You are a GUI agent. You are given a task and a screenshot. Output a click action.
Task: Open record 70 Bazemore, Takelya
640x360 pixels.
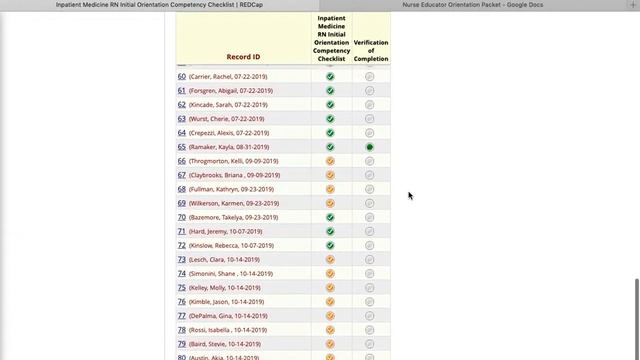click(182, 217)
